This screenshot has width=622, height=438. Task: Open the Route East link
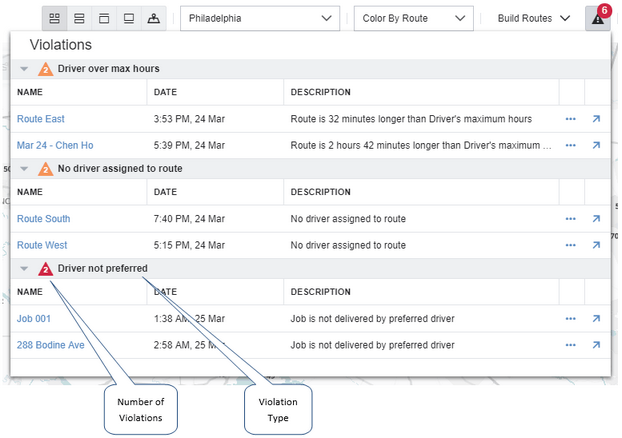(x=41, y=119)
